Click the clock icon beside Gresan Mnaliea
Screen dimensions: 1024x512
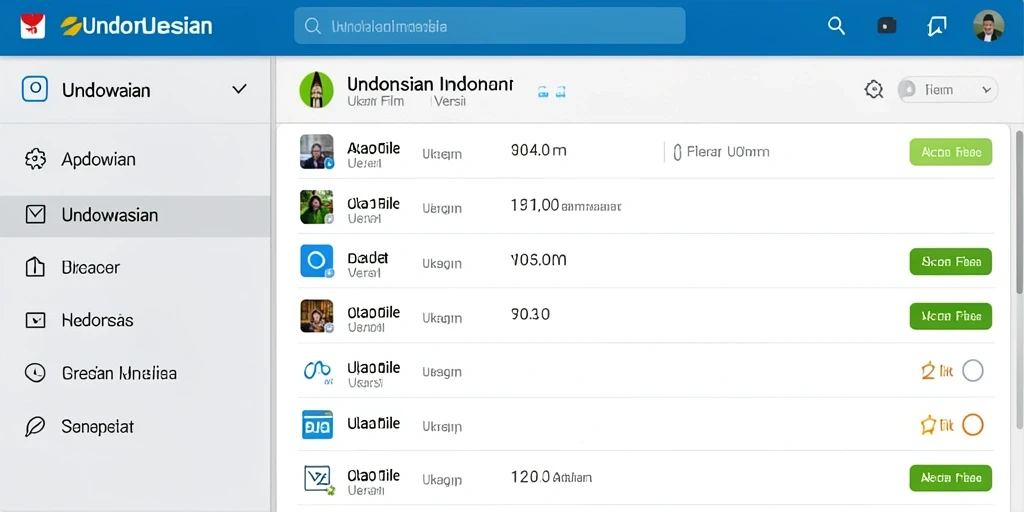click(x=35, y=373)
